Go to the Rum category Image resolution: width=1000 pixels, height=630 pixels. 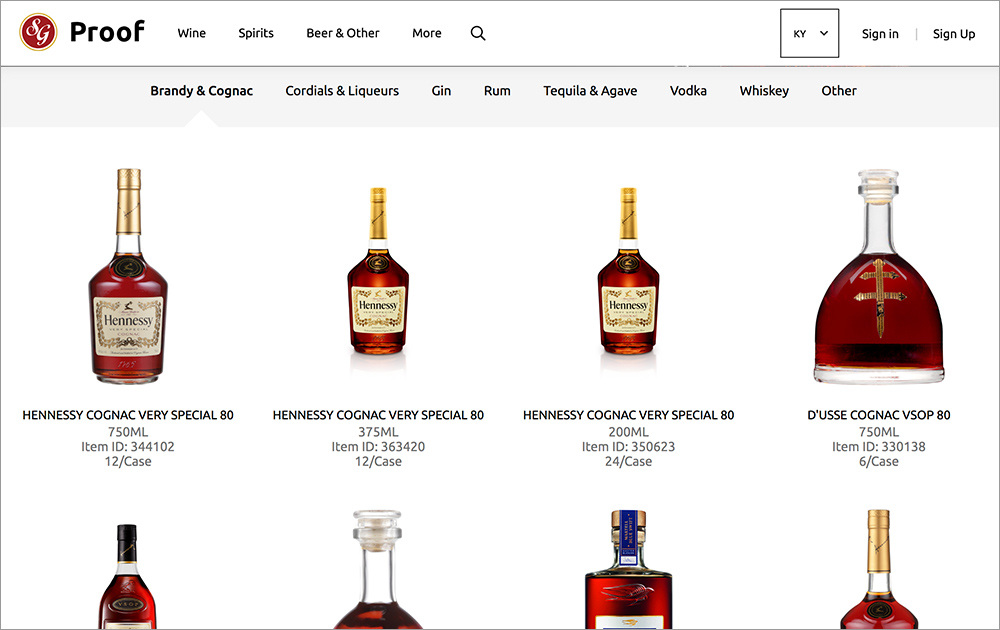[497, 91]
